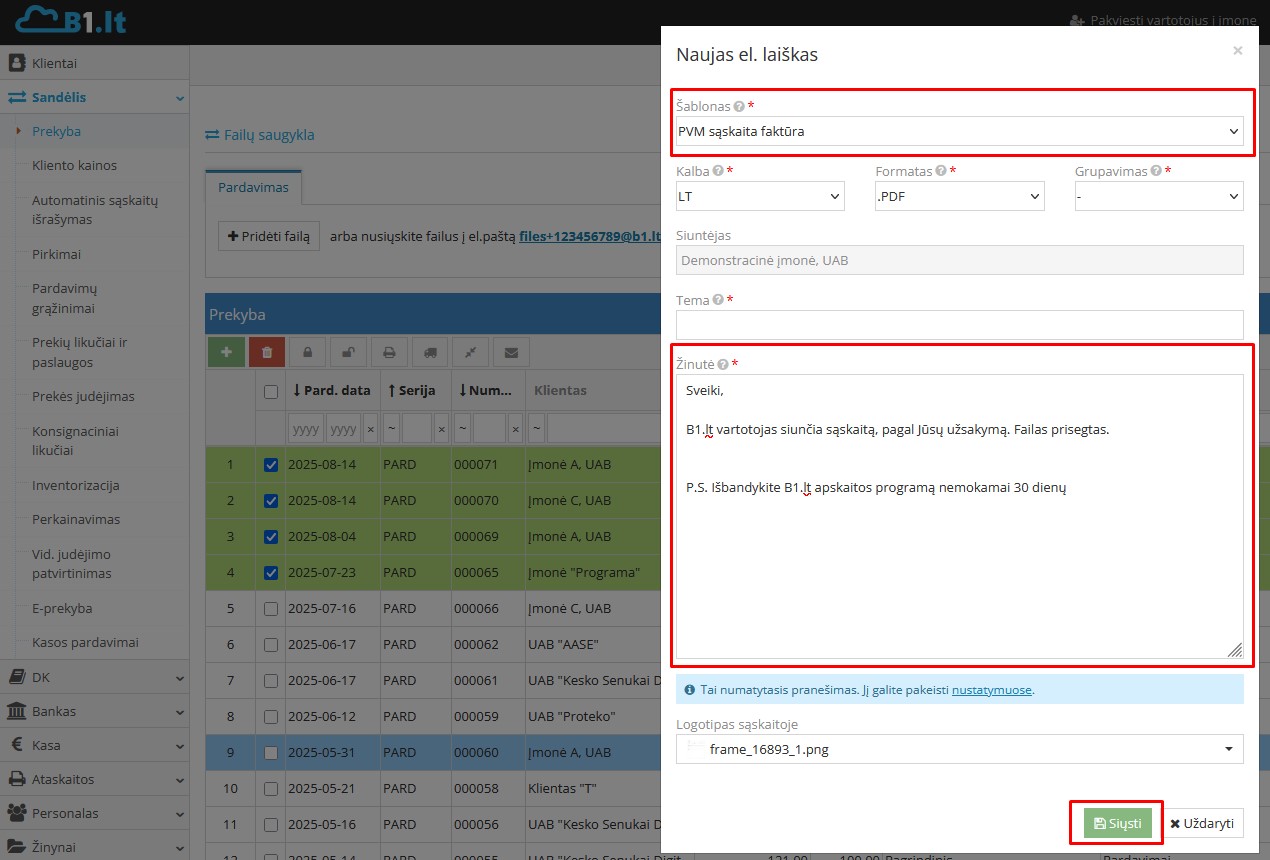The width and height of the screenshot is (1270, 860).
Task: Click the green add record plus icon
Action: click(x=226, y=352)
